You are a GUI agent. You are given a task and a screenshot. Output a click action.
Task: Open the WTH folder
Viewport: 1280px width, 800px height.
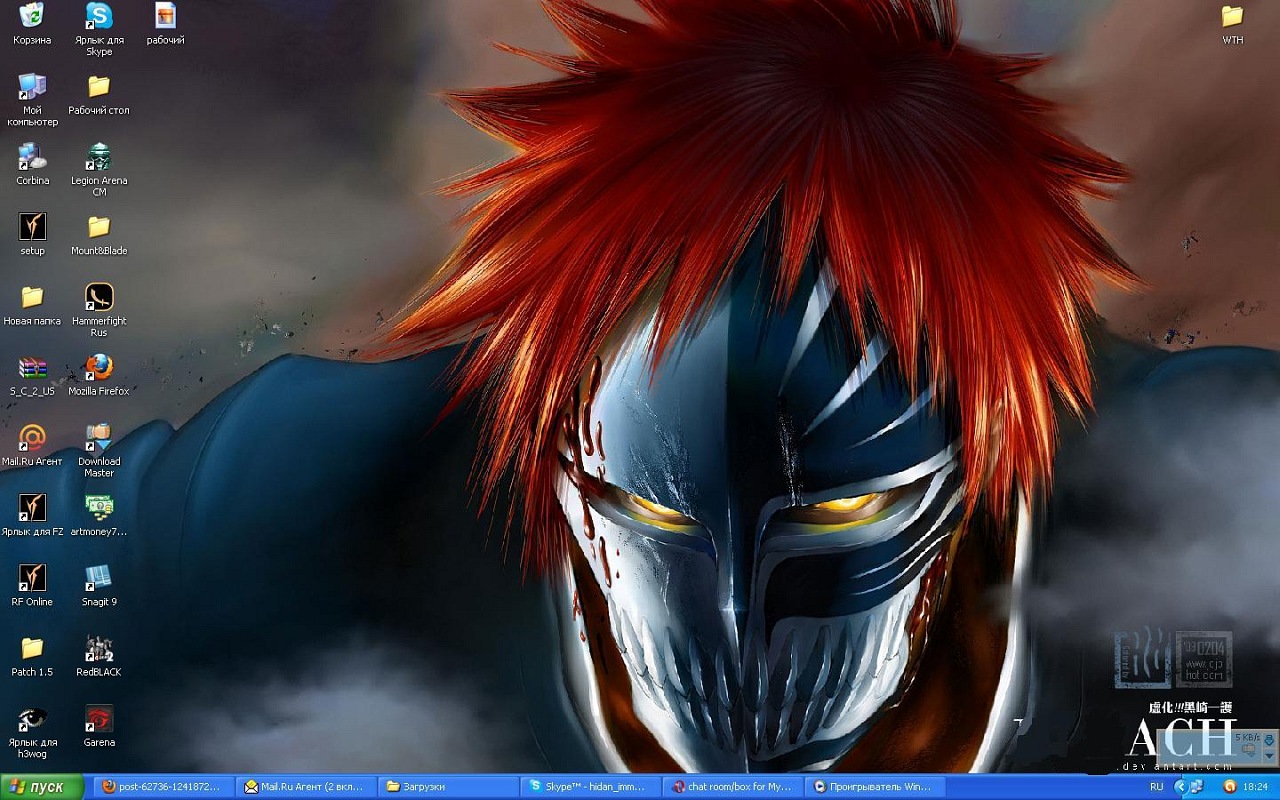pos(1232,17)
